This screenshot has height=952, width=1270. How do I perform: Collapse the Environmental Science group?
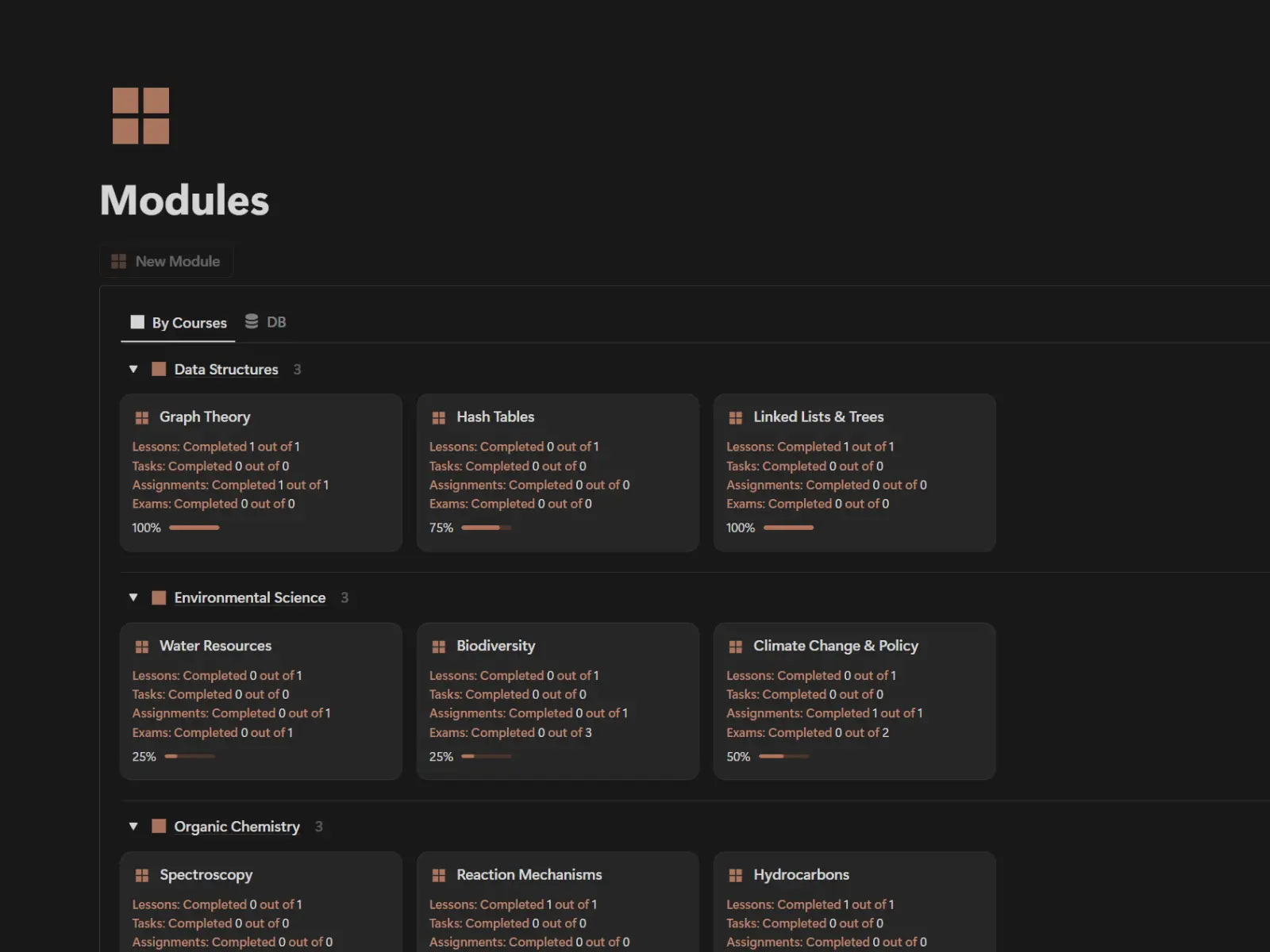[133, 597]
